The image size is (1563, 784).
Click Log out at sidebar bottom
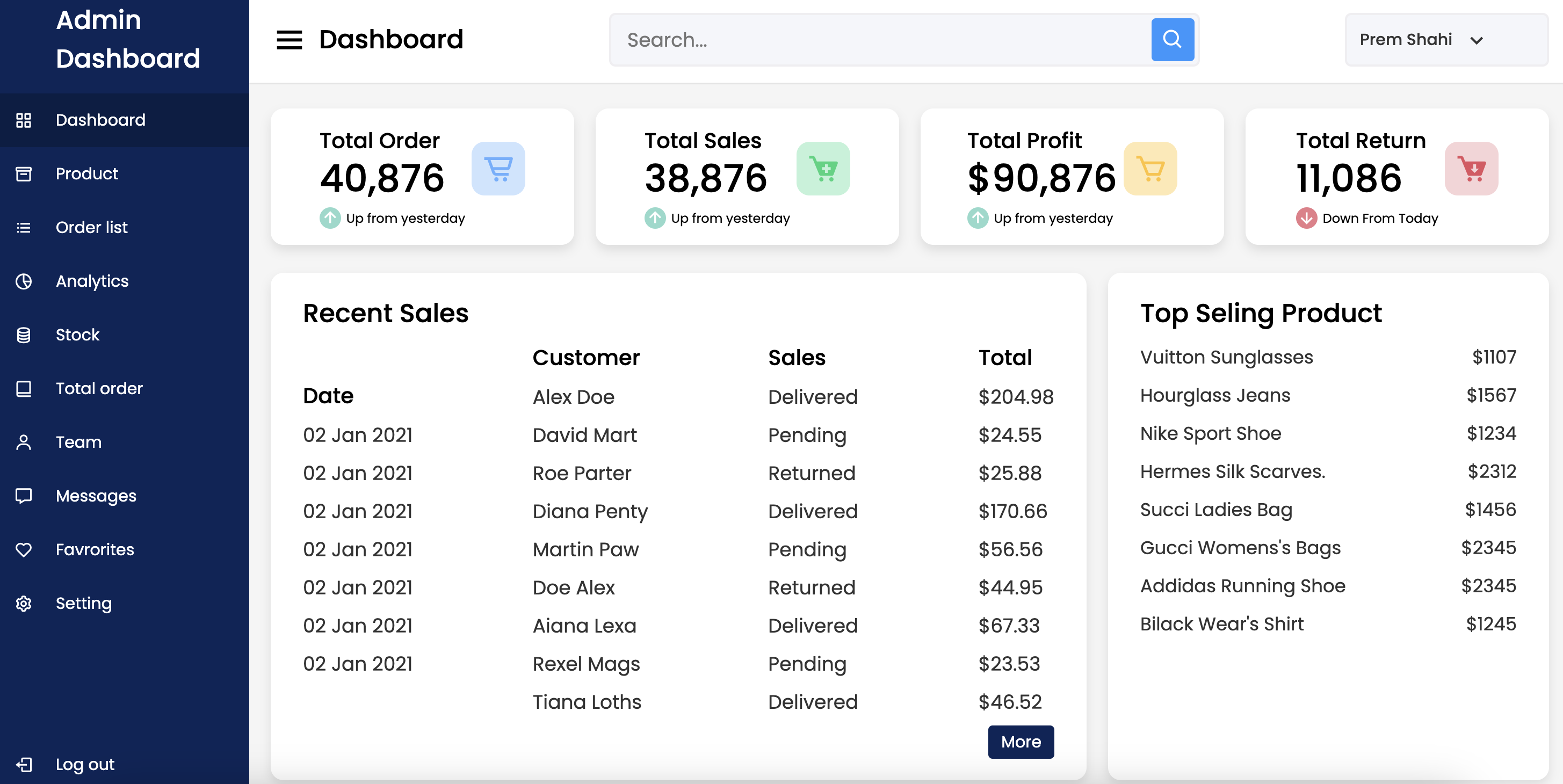[85, 764]
